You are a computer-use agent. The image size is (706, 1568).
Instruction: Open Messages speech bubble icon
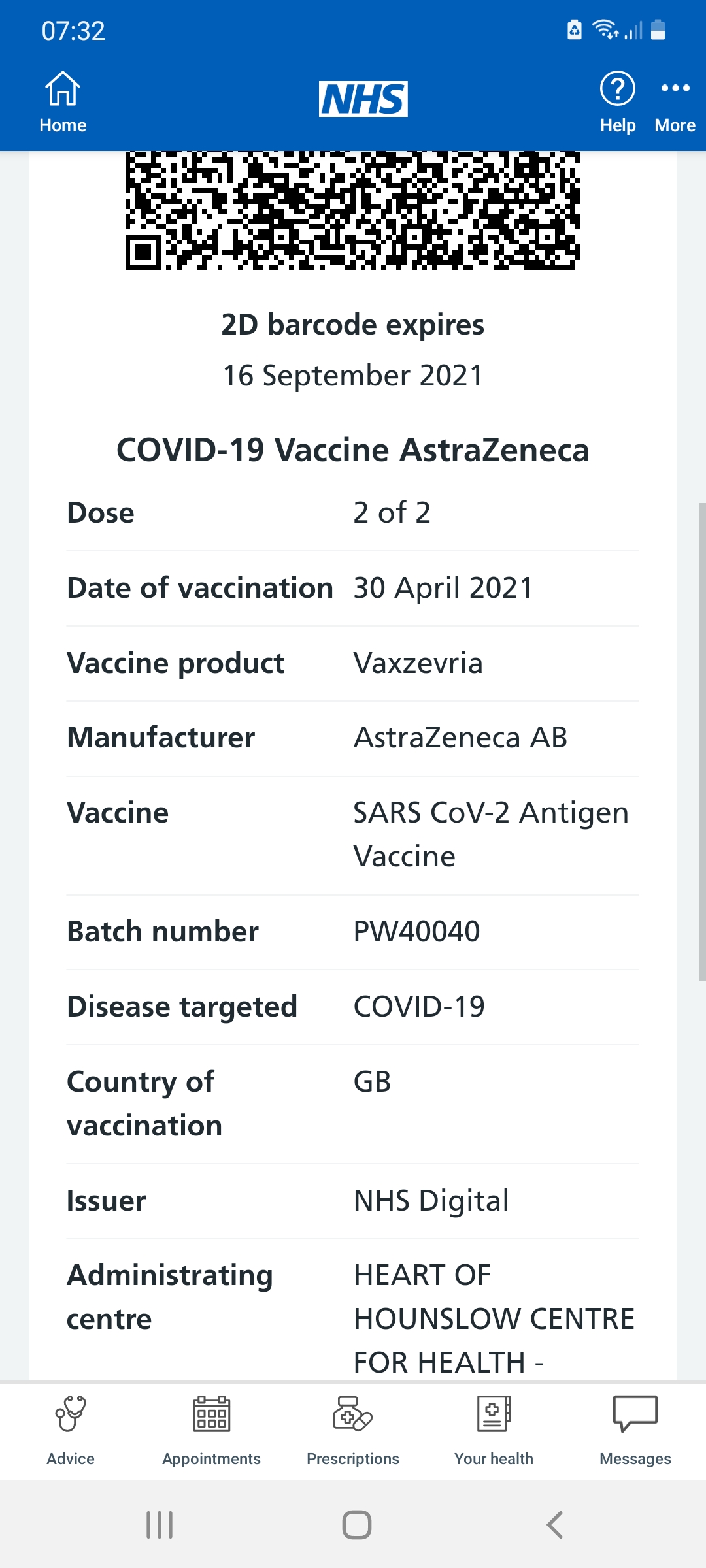(x=635, y=1414)
